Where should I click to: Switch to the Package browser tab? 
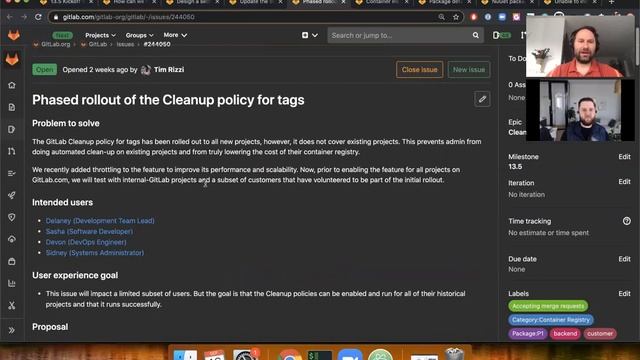coord(445,2)
